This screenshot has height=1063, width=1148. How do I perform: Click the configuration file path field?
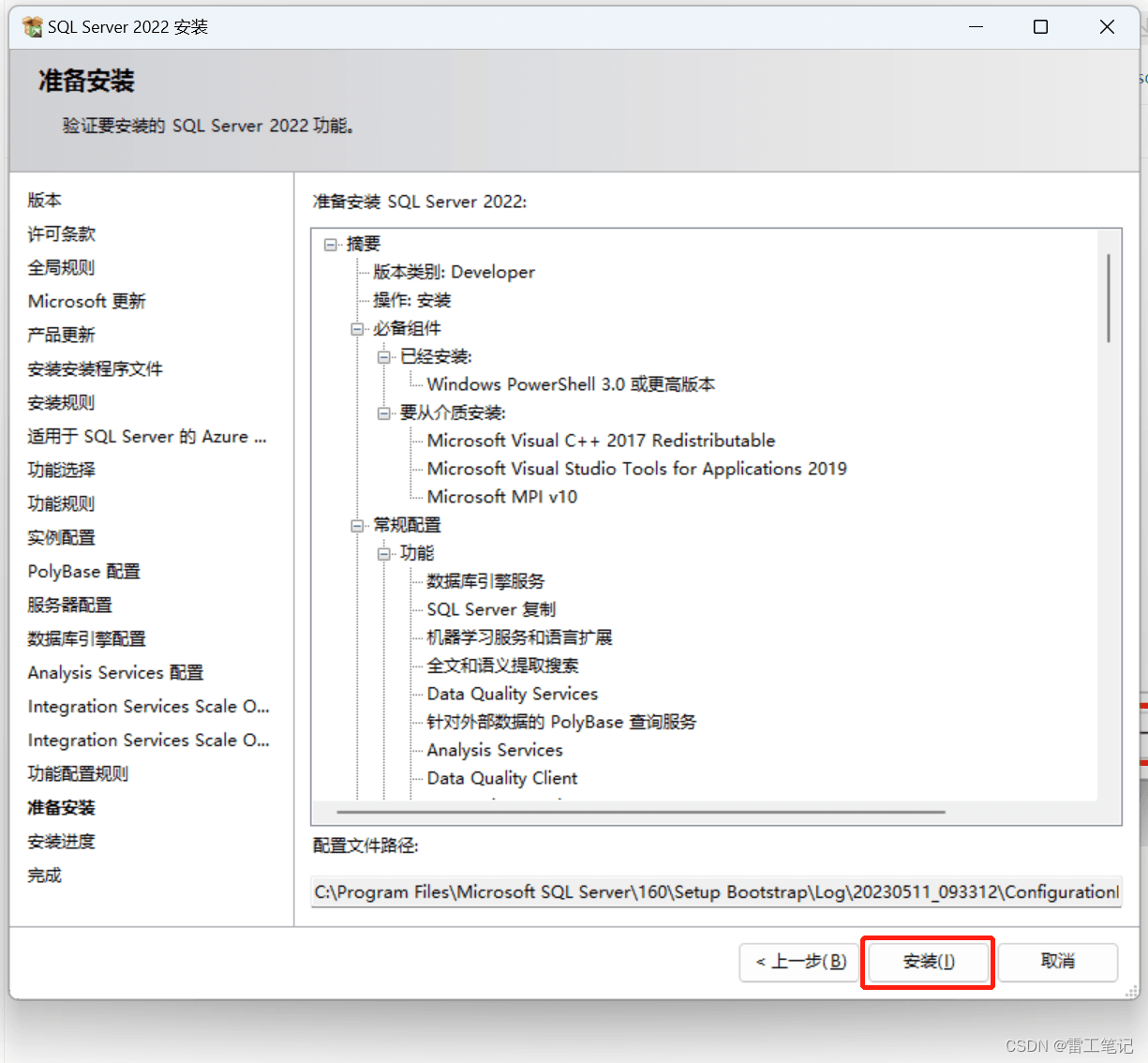coord(717,891)
